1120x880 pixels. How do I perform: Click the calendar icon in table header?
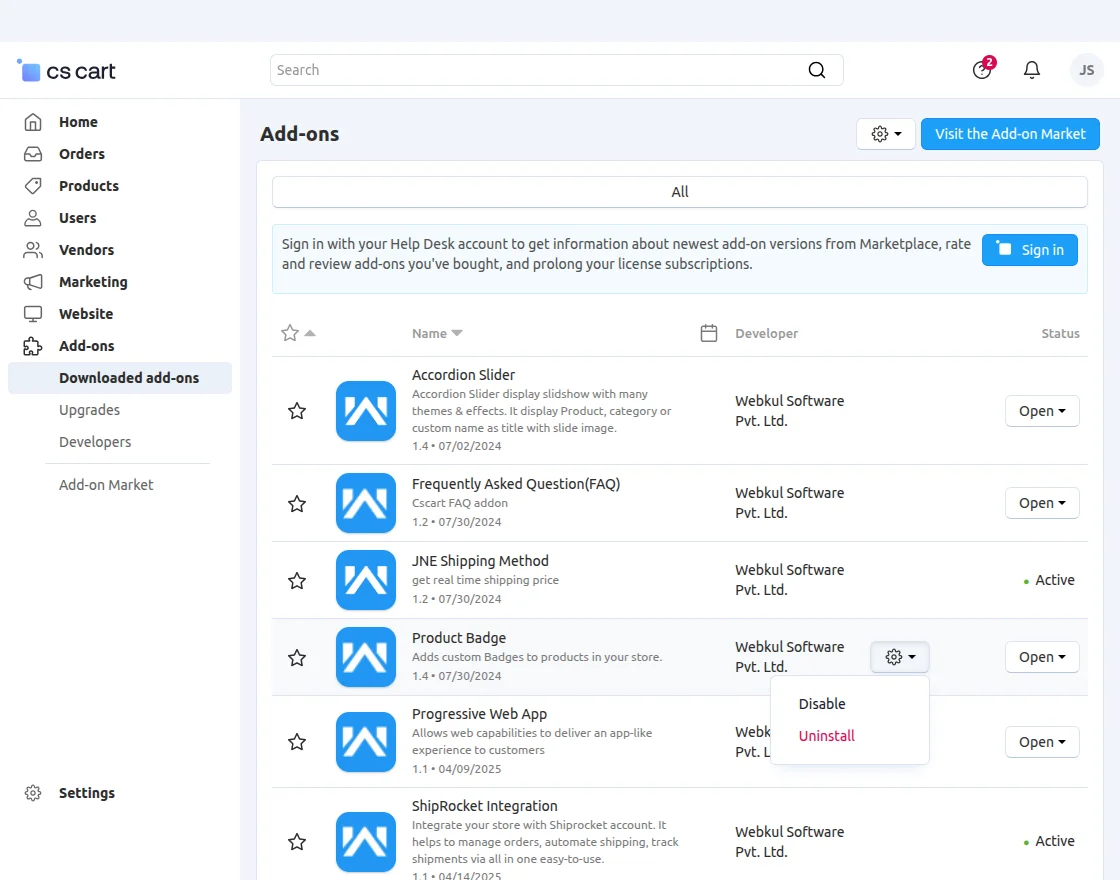click(709, 333)
